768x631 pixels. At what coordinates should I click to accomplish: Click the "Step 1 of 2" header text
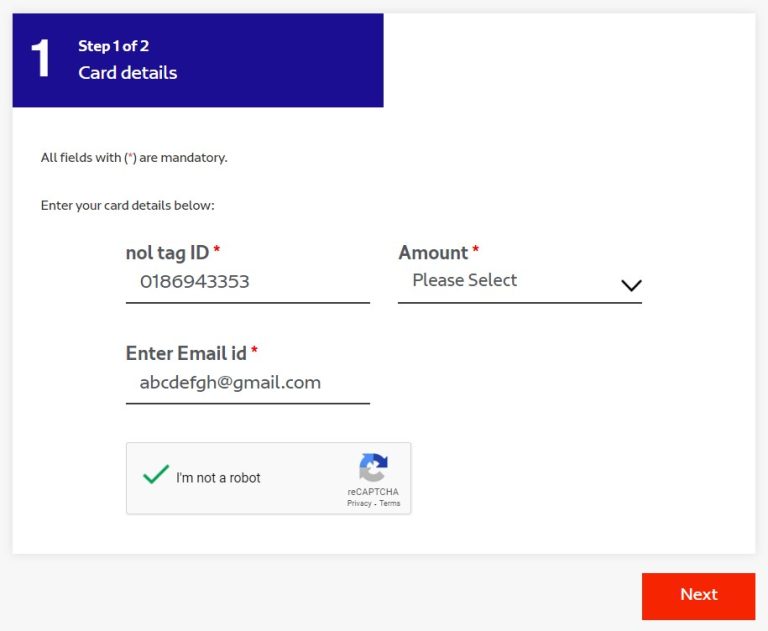click(114, 46)
